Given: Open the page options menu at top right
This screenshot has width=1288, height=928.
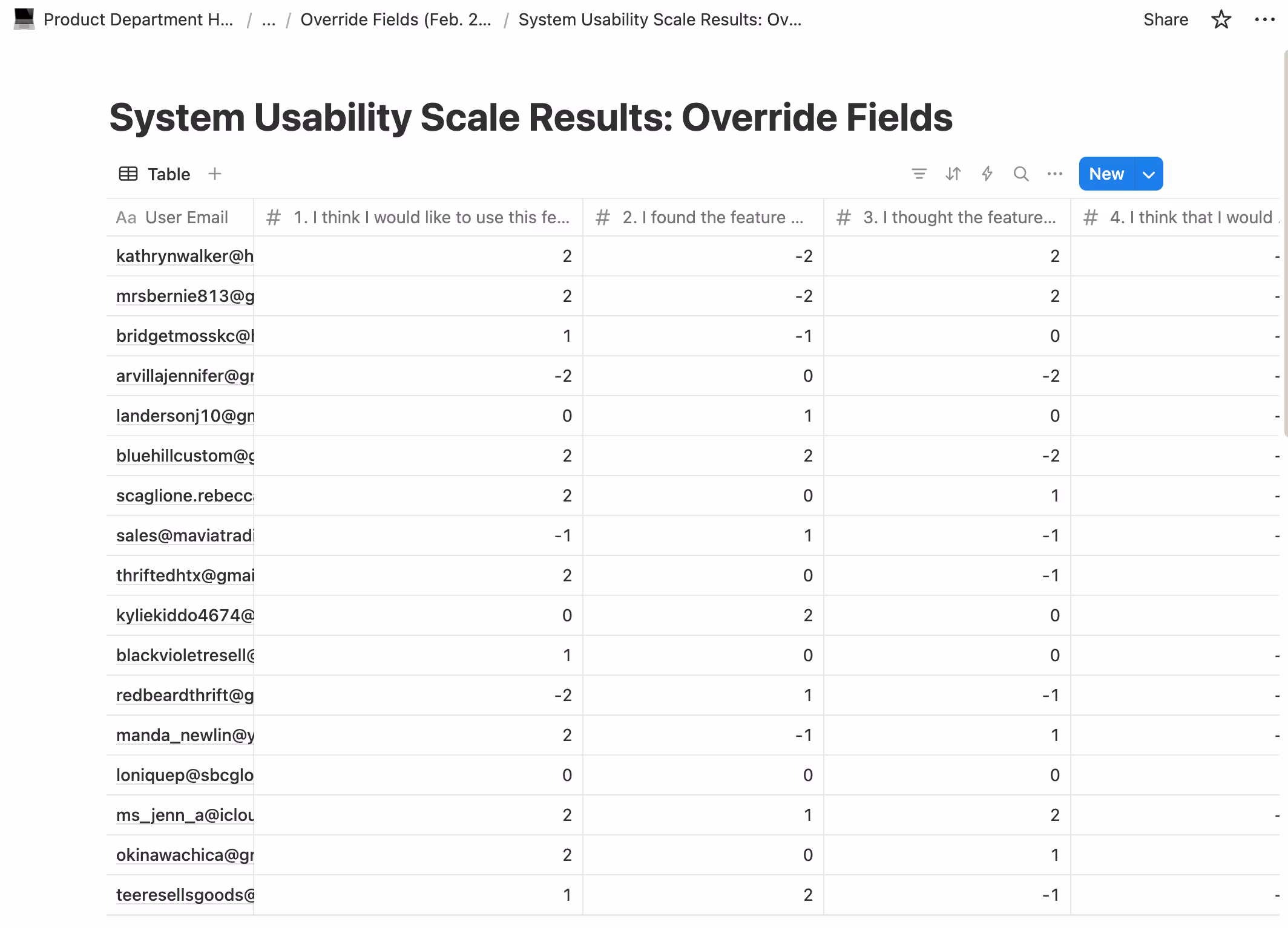Looking at the screenshot, I should [1264, 20].
